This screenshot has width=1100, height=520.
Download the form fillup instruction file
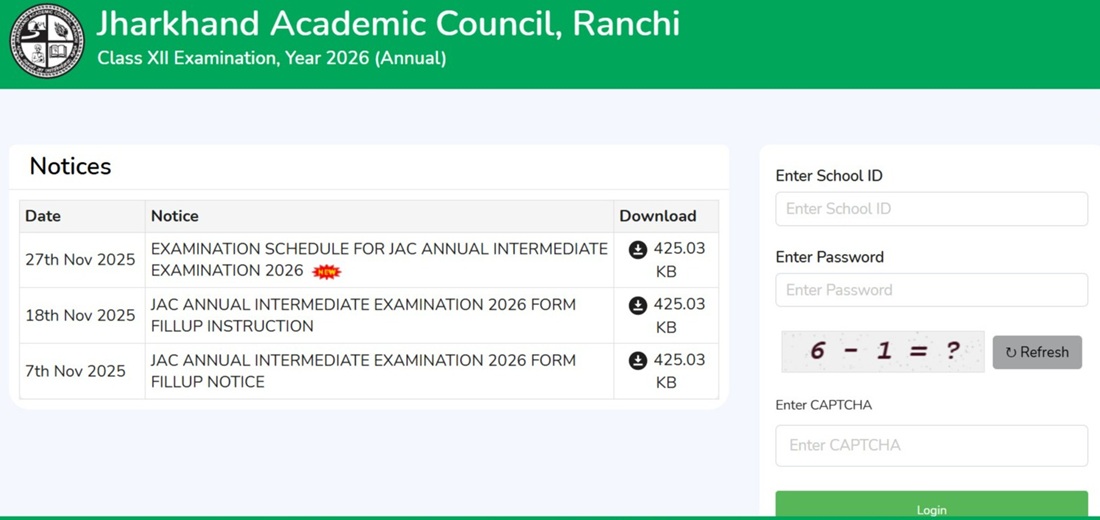coord(638,305)
